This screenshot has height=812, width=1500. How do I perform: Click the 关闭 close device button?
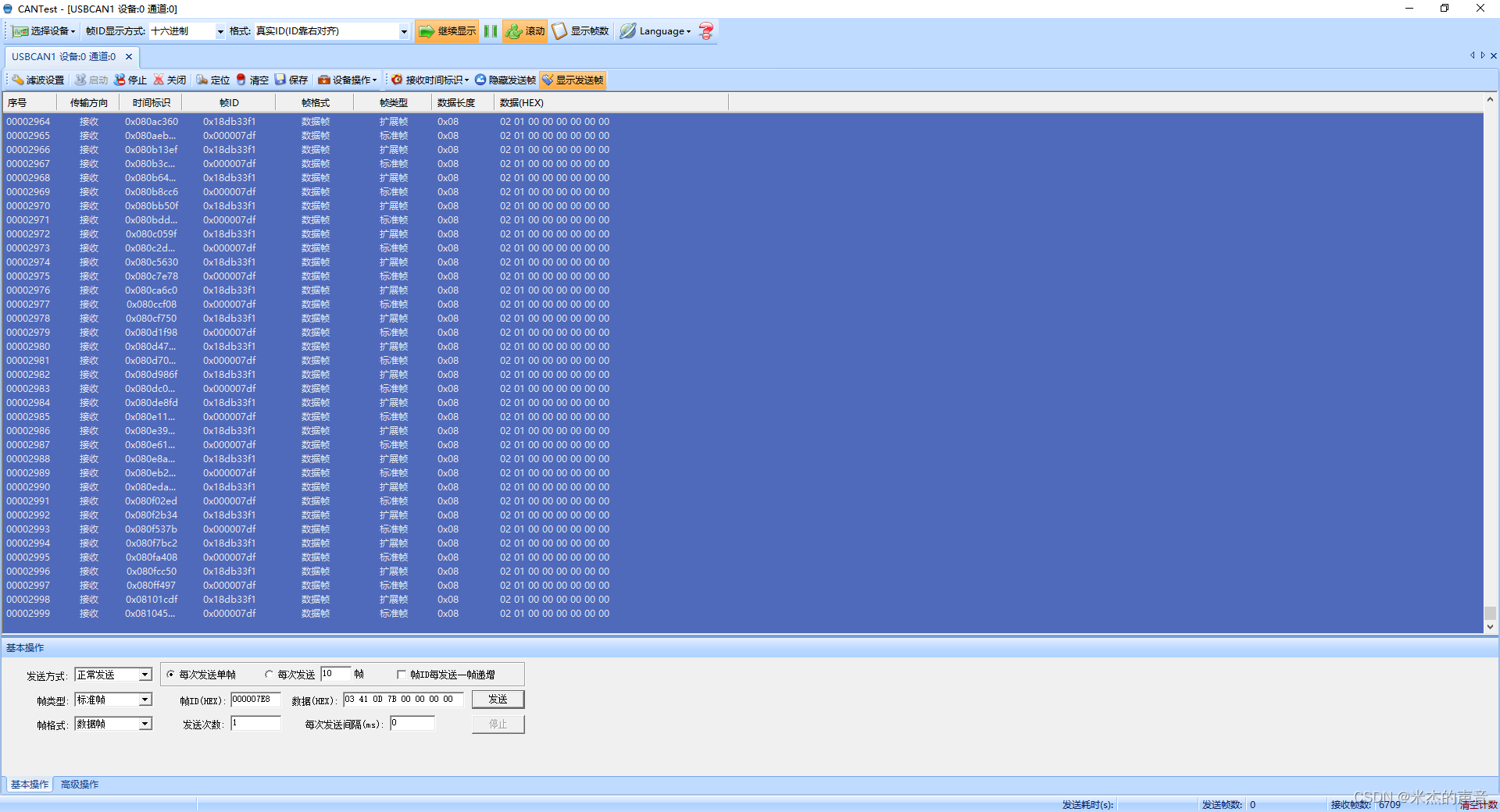(170, 80)
